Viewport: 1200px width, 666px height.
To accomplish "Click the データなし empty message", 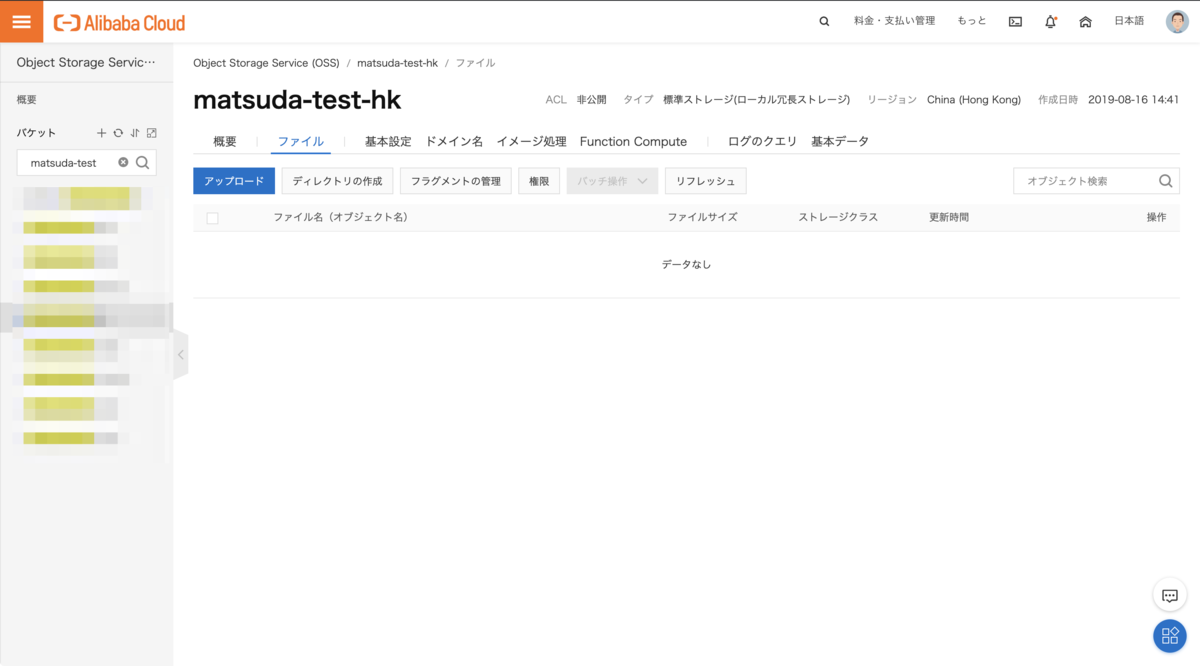I will 686,265.
